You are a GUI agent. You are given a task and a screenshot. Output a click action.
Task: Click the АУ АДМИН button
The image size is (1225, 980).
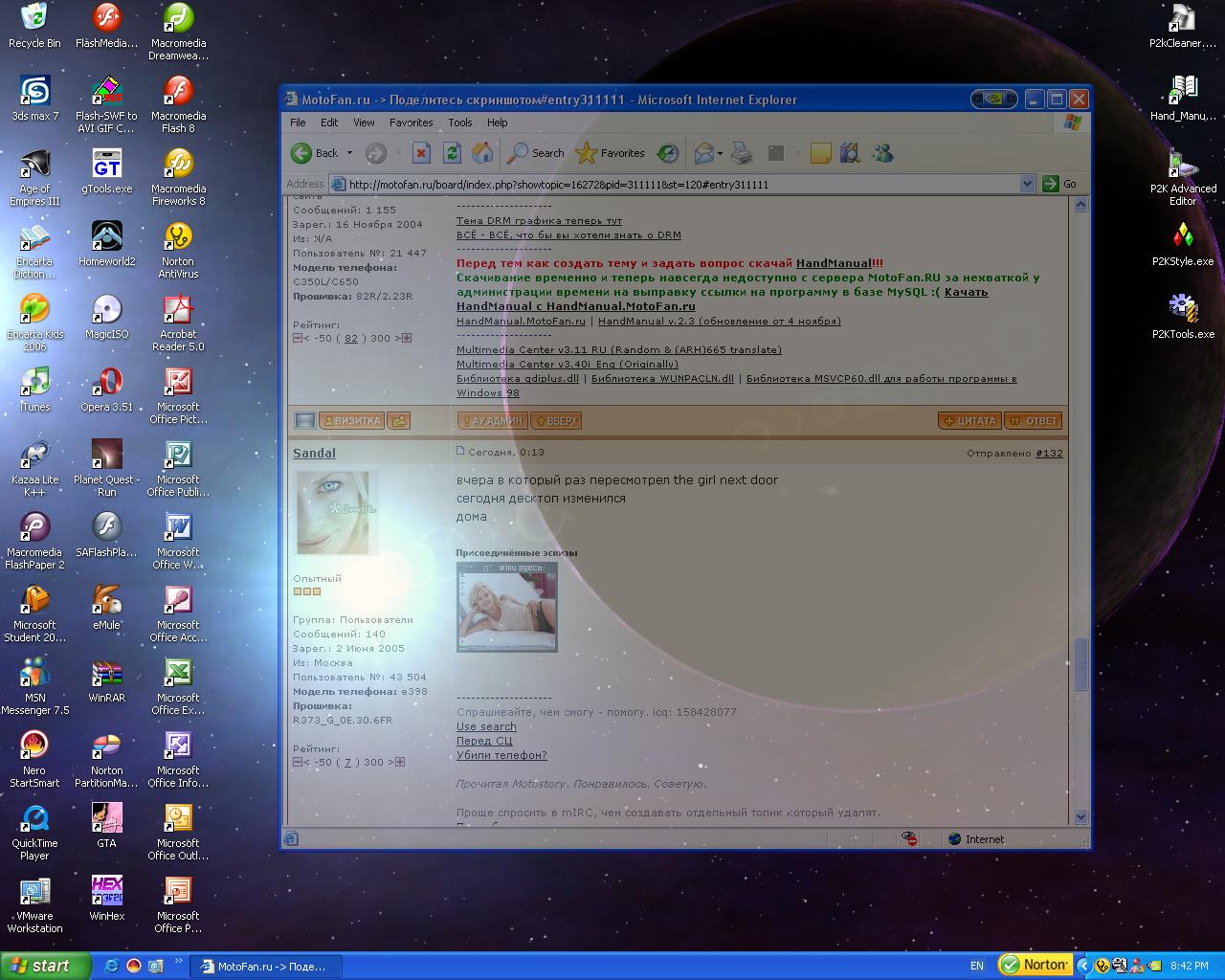pos(492,420)
